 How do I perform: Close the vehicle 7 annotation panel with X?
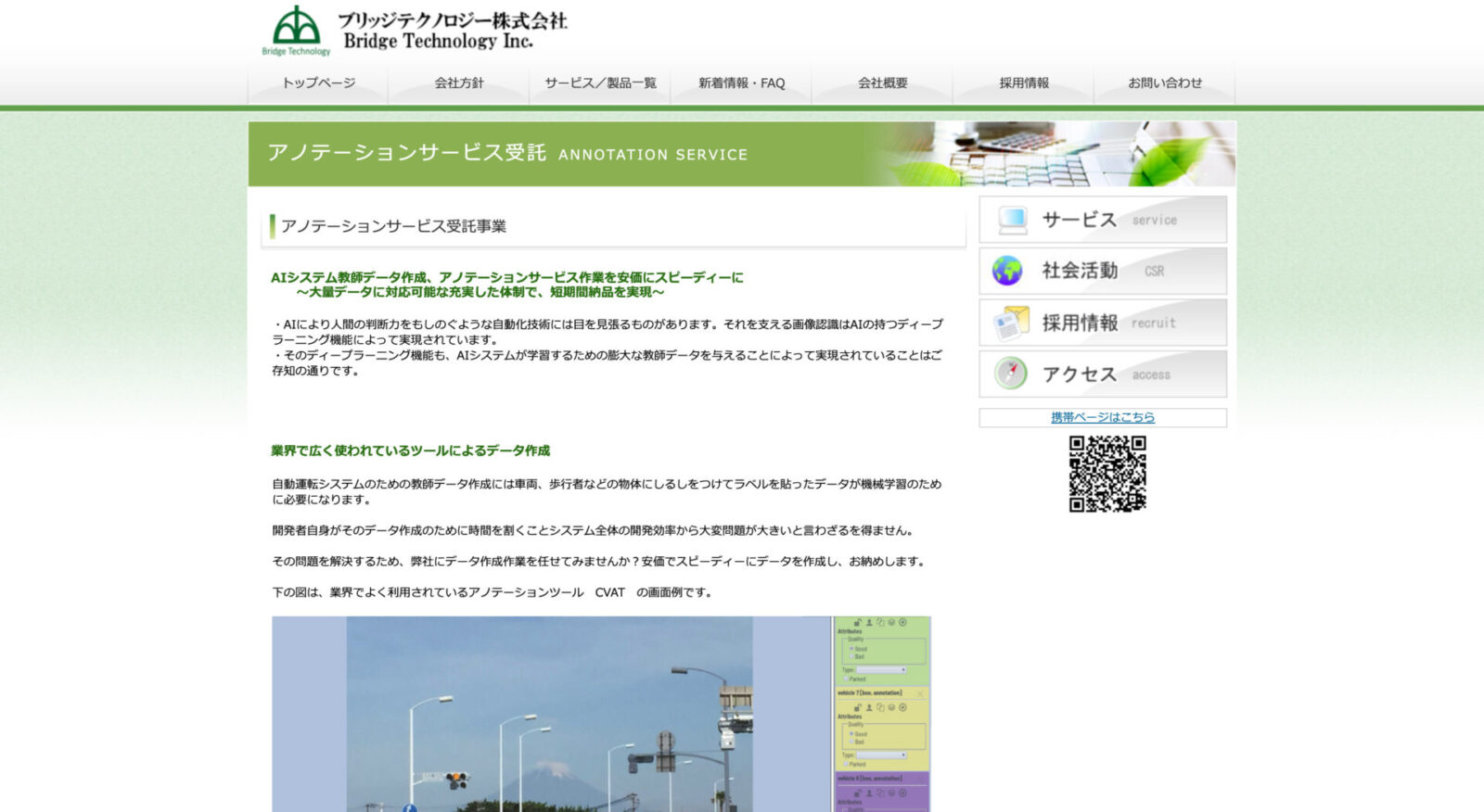pyautogui.click(x=920, y=693)
